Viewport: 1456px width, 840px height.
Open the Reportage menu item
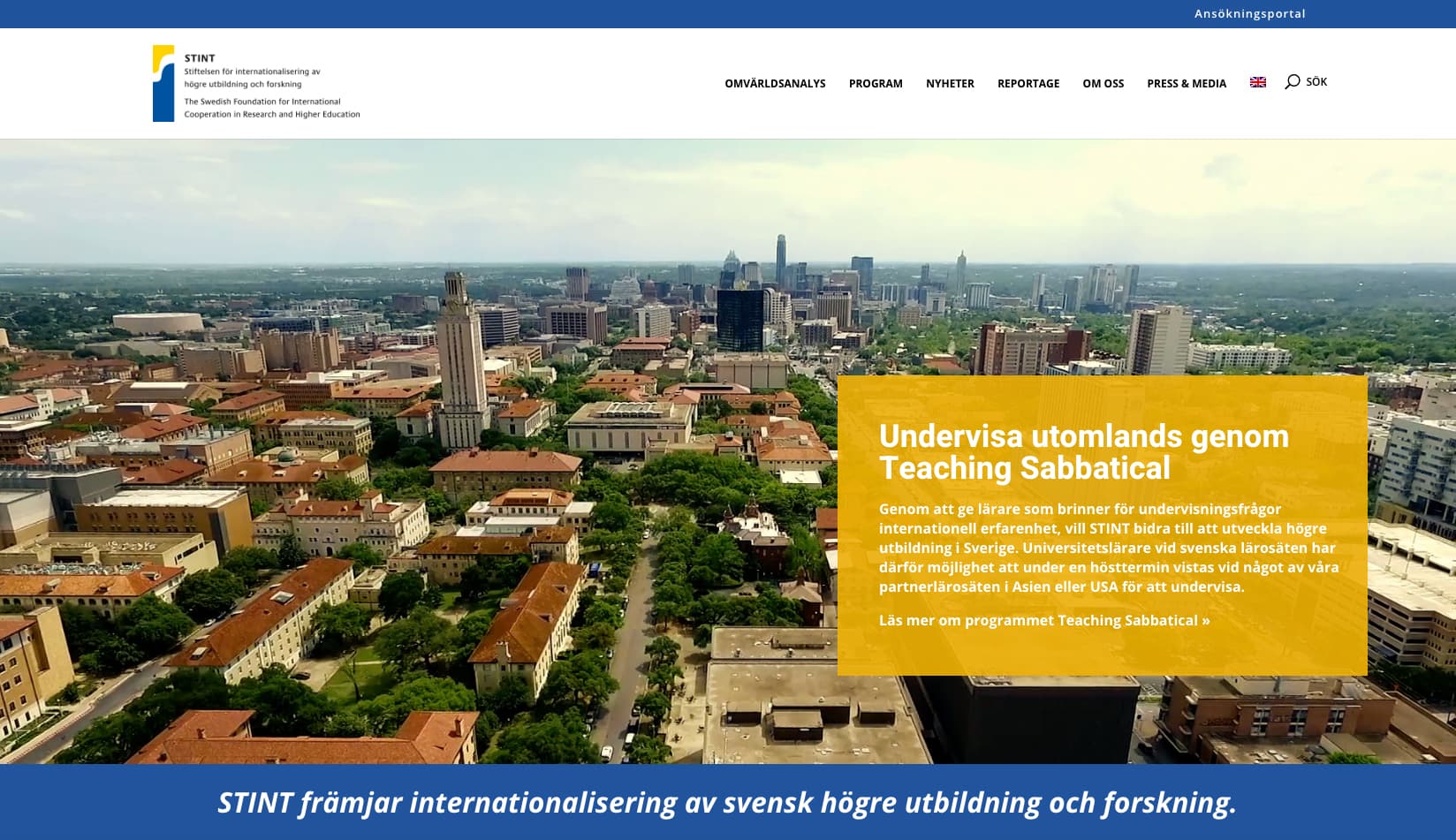[1028, 84]
